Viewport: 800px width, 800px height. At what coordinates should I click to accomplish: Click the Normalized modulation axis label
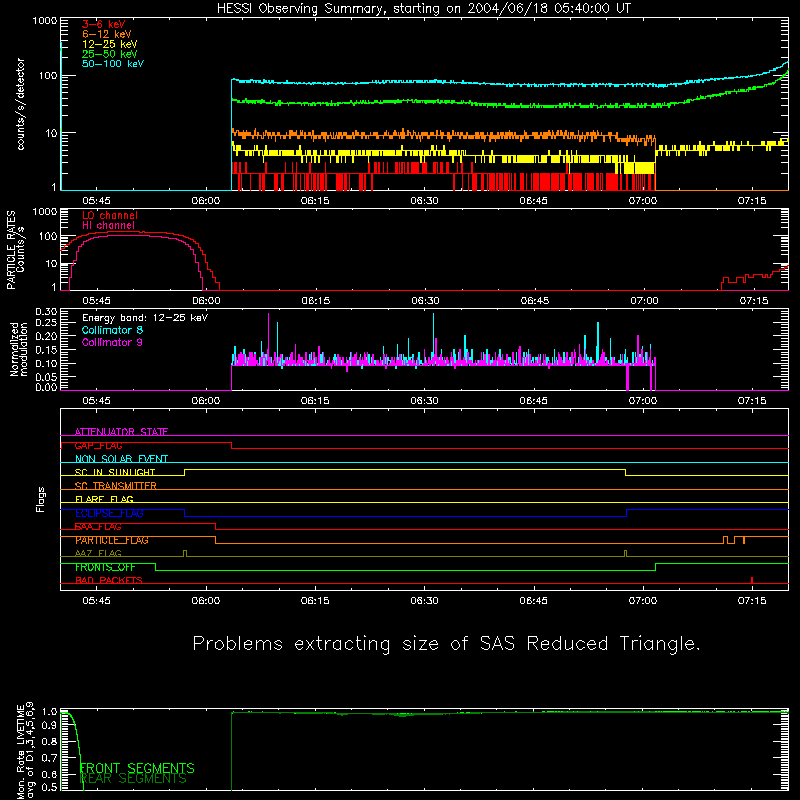(x=18, y=349)
